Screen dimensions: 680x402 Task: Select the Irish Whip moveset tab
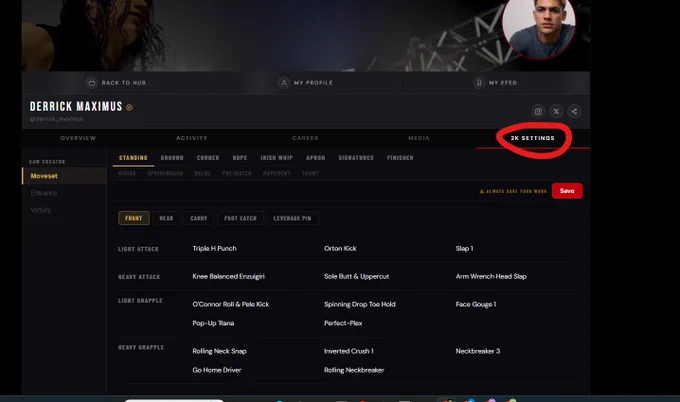click(277, 158)
